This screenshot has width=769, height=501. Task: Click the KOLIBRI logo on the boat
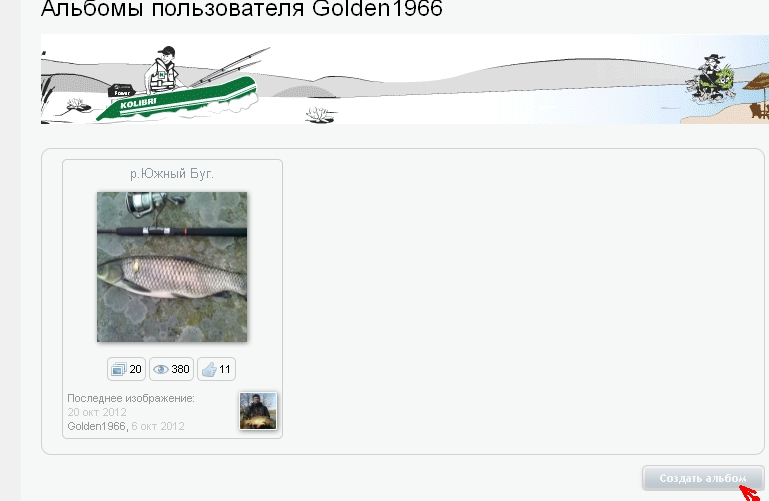140,103
